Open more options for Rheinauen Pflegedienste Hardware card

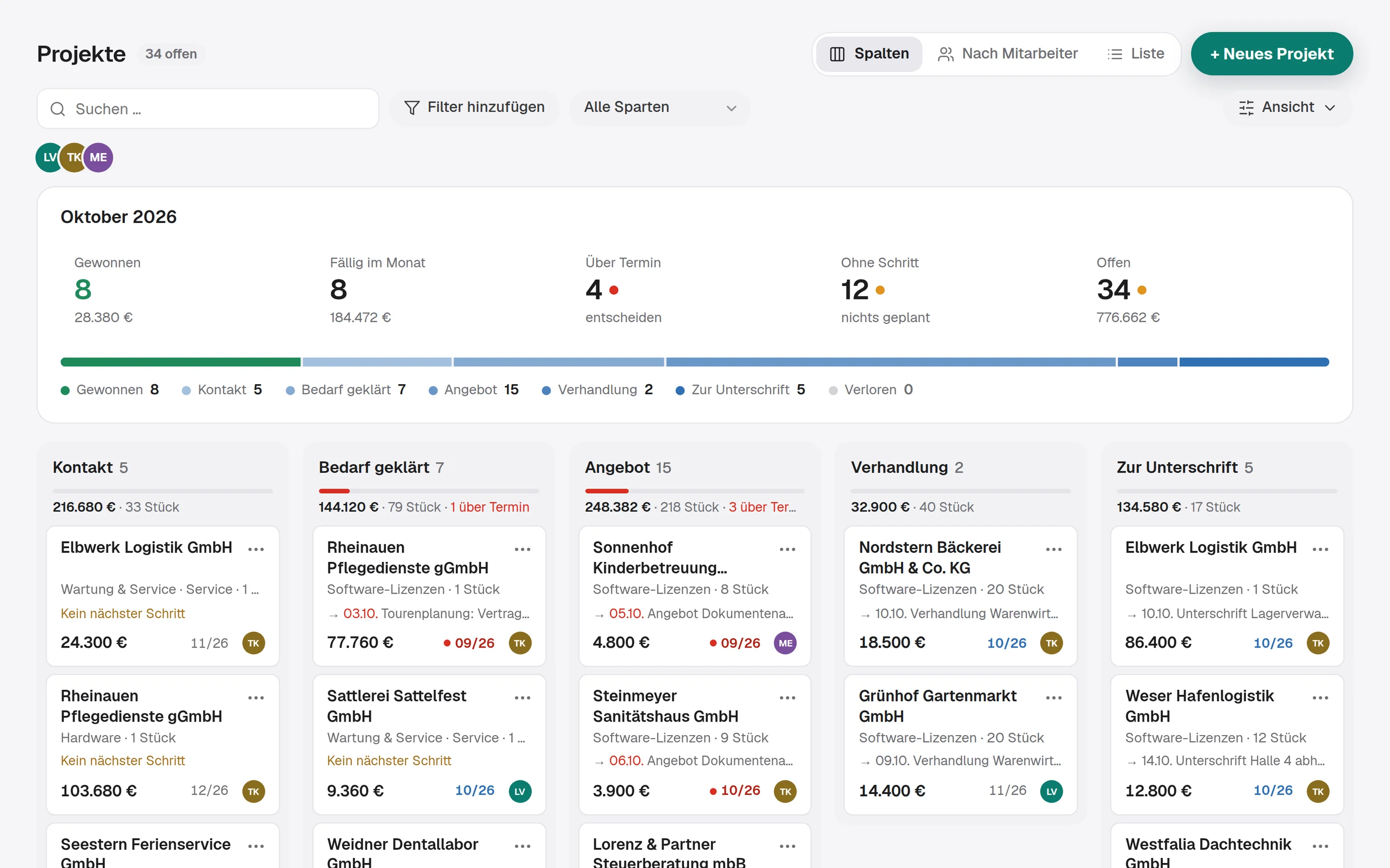tap(256, 698)
